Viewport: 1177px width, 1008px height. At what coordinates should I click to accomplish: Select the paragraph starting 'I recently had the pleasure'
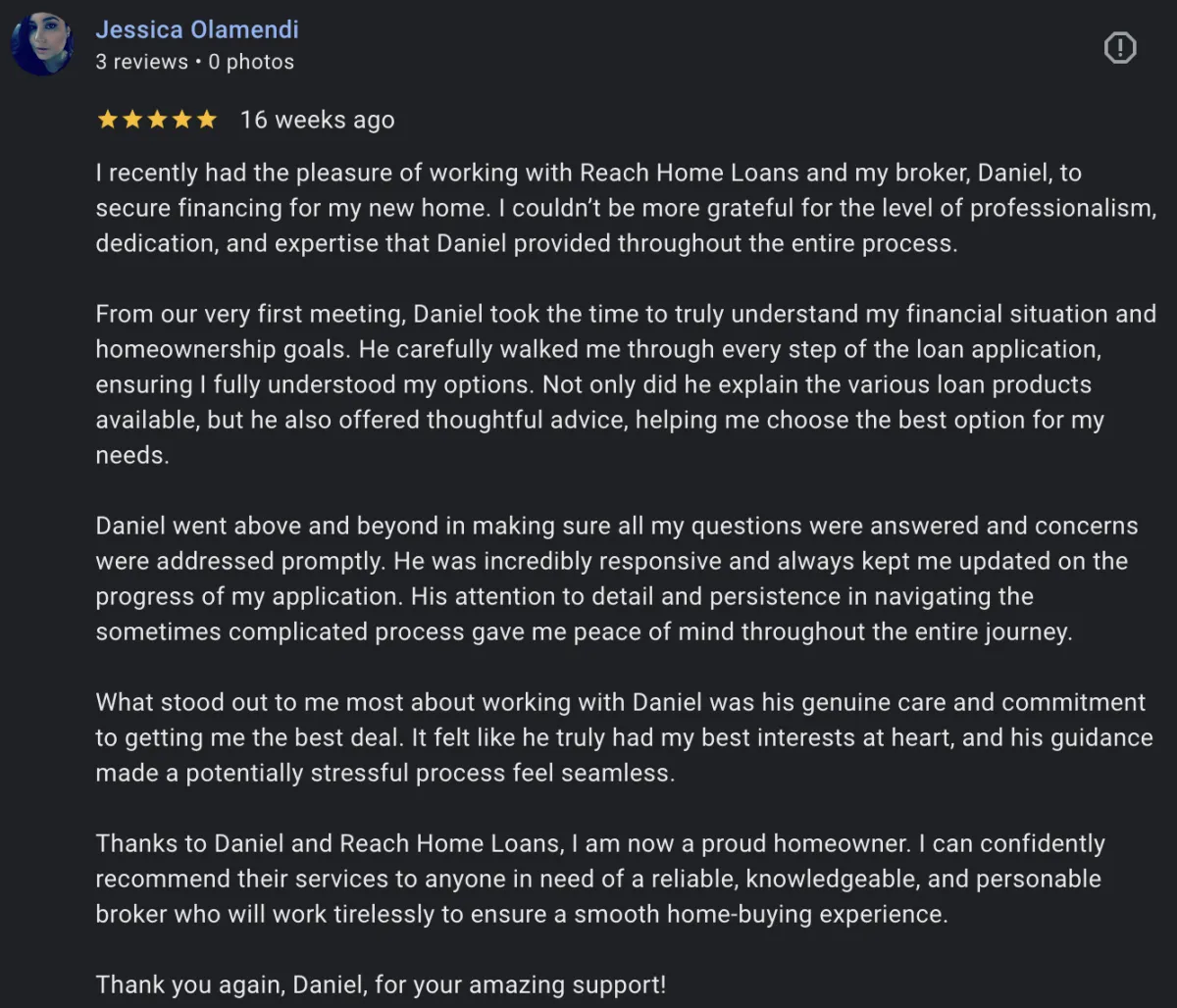point(626,208)
